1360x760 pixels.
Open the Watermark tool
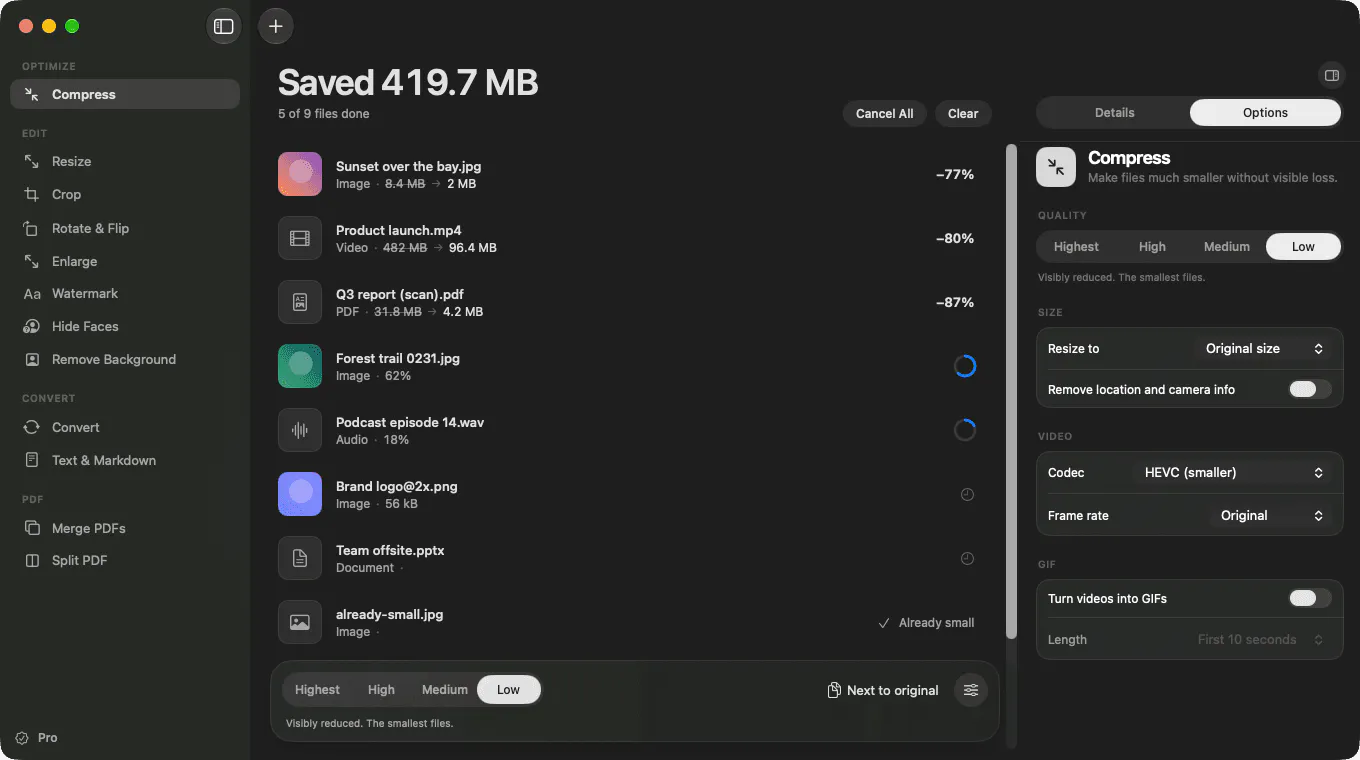click(x=125, y=293)
